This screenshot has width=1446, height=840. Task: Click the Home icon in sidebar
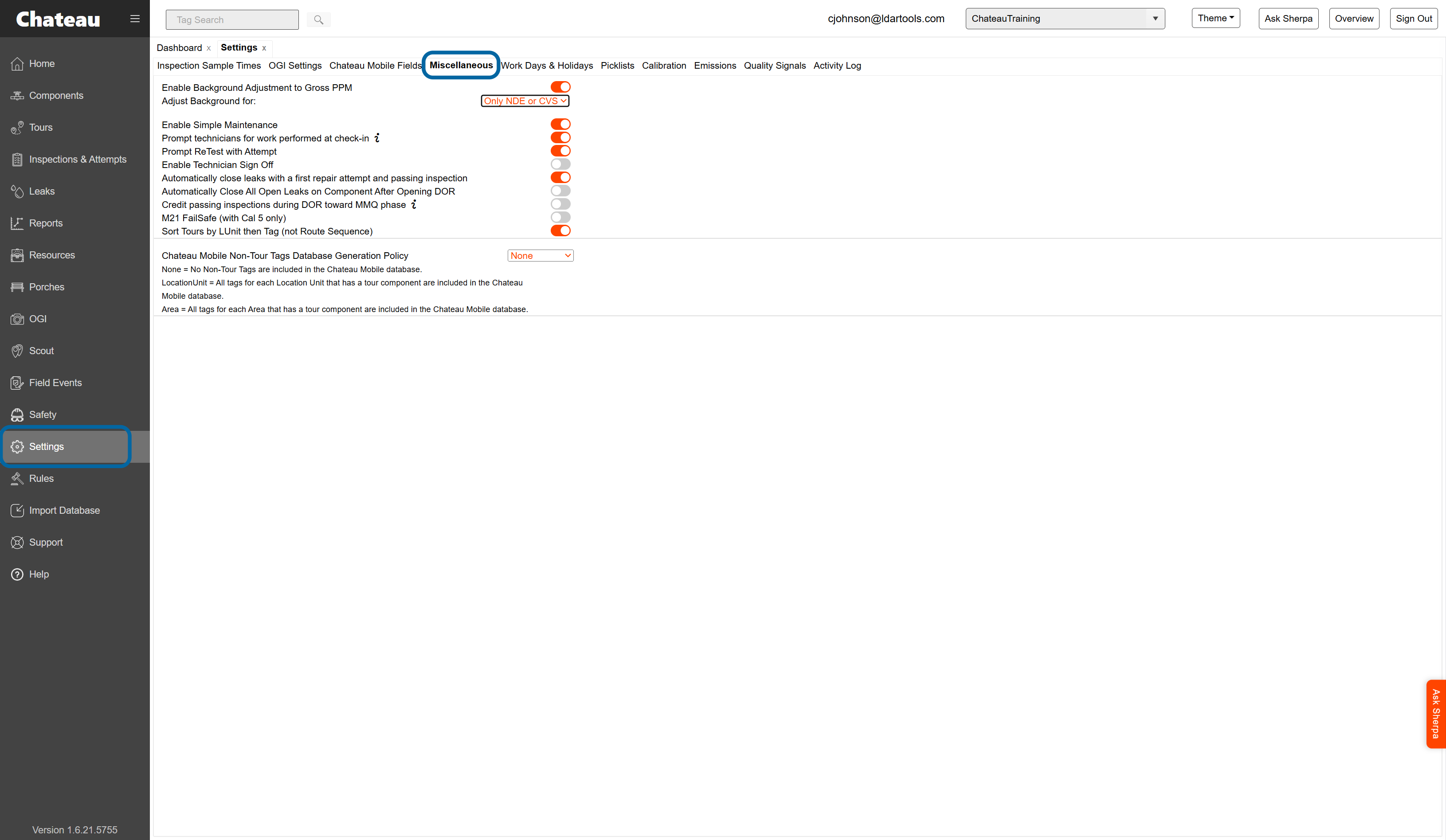(x=17, y=64)
